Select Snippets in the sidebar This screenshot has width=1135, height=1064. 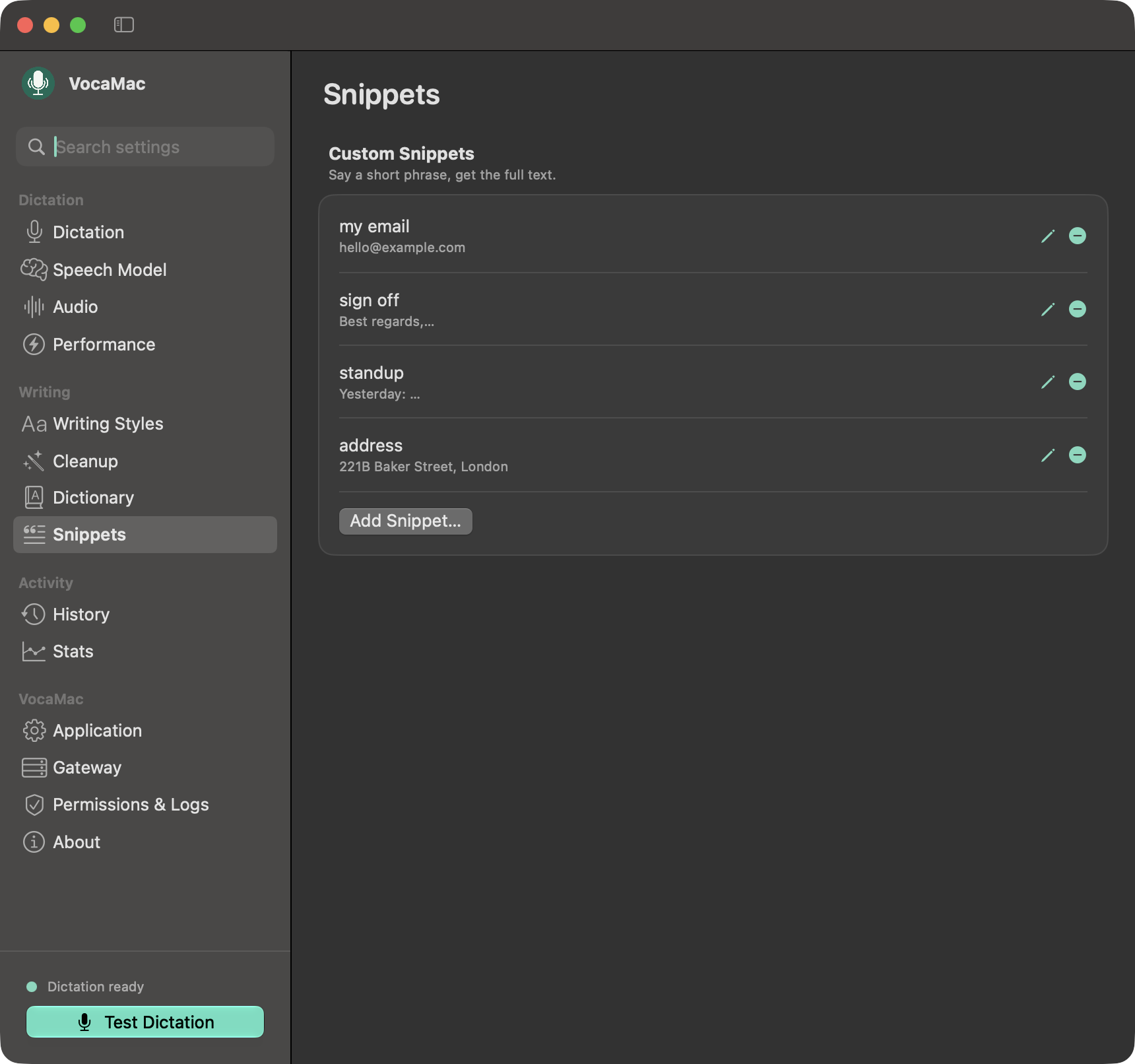pyautogui.click(x=145, y=535)
